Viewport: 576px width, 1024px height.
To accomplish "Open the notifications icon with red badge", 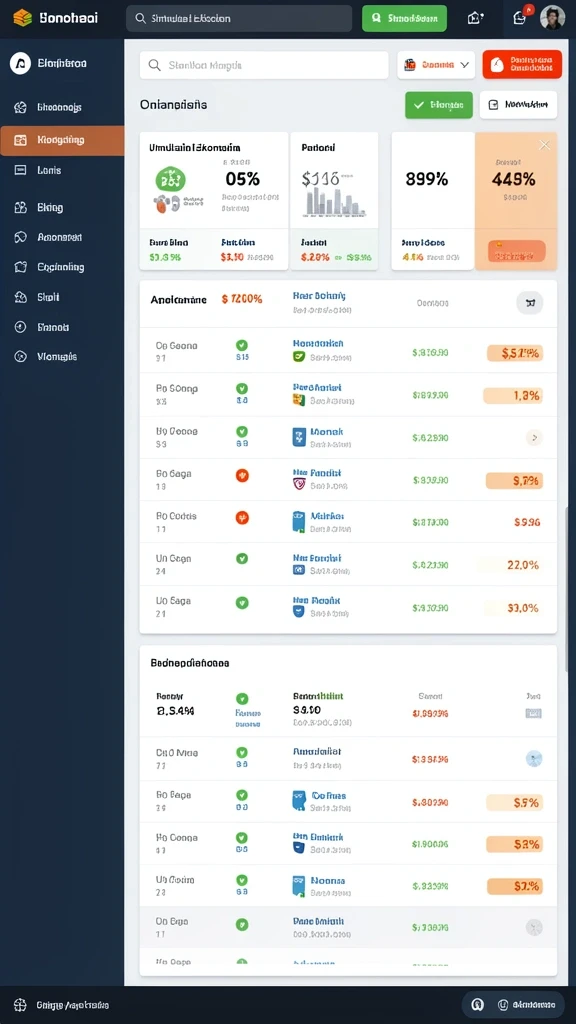I will (x=521, y=17).
